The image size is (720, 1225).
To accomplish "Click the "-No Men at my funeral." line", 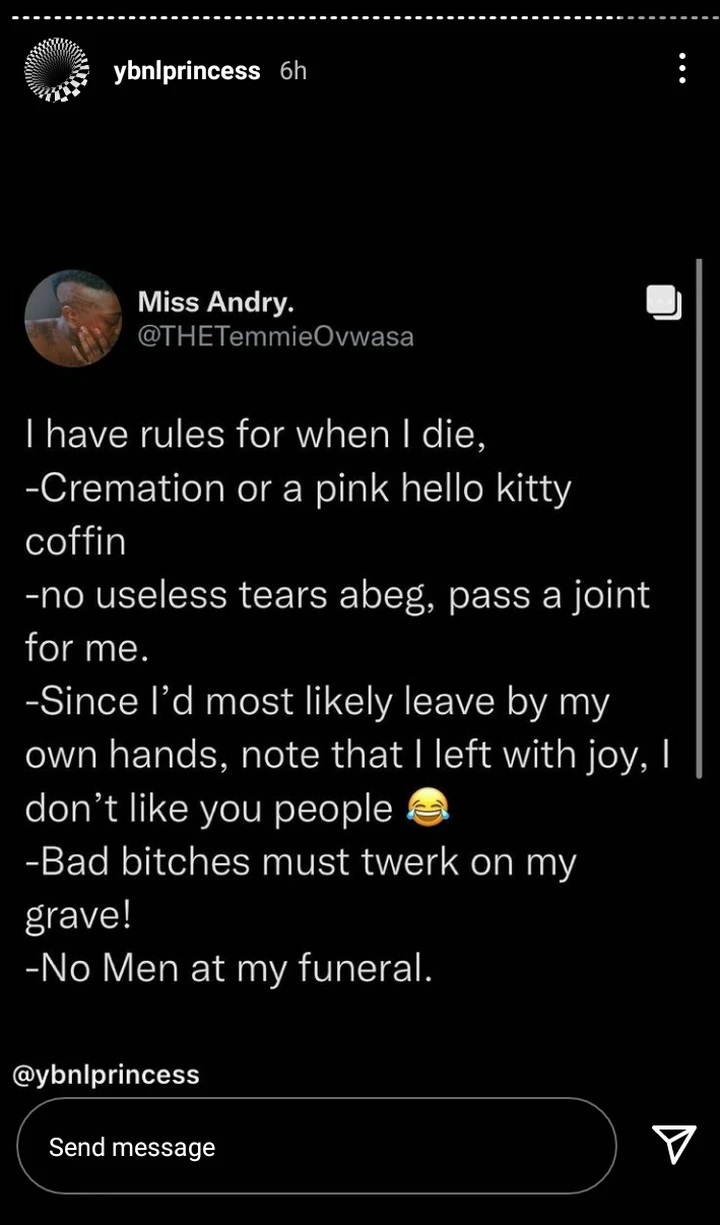I will coord(229,969).
